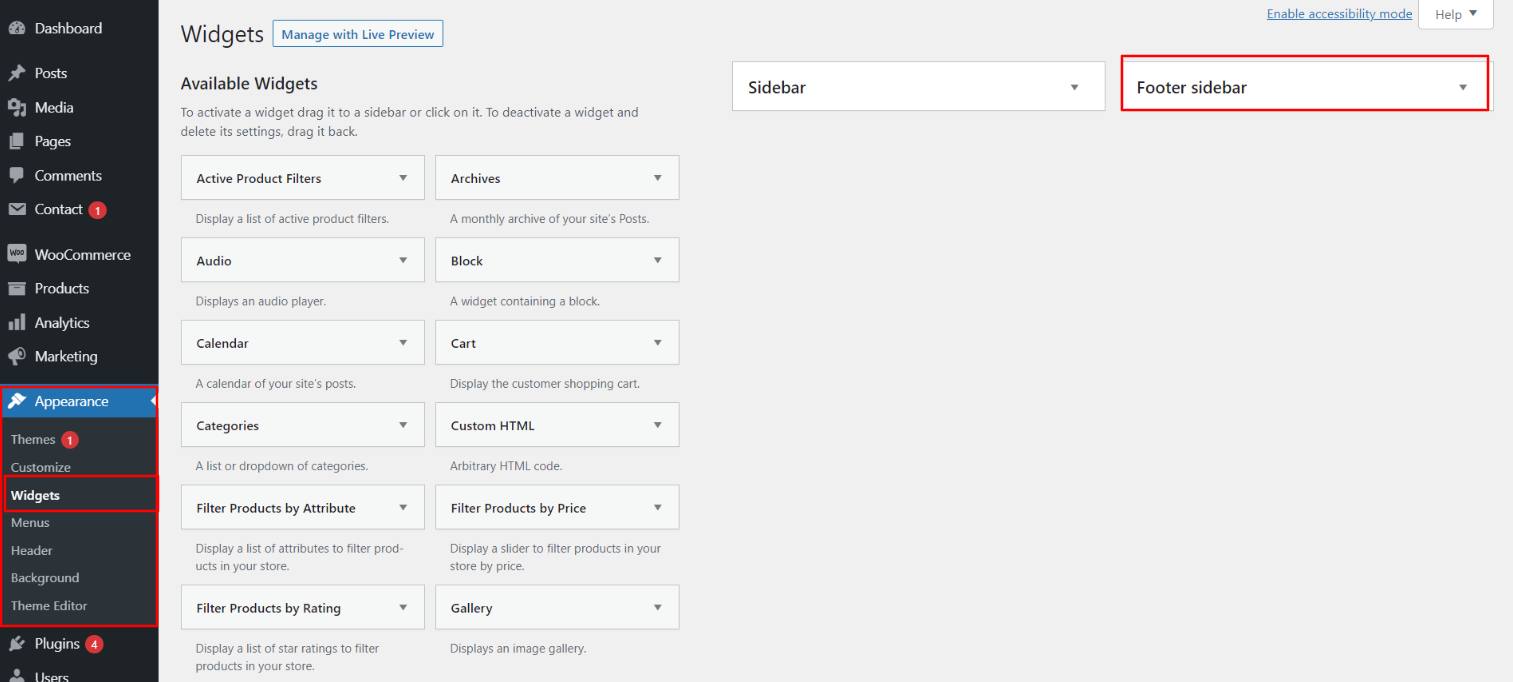Select Theme Editor in Appearance submenu

[49, 605]
